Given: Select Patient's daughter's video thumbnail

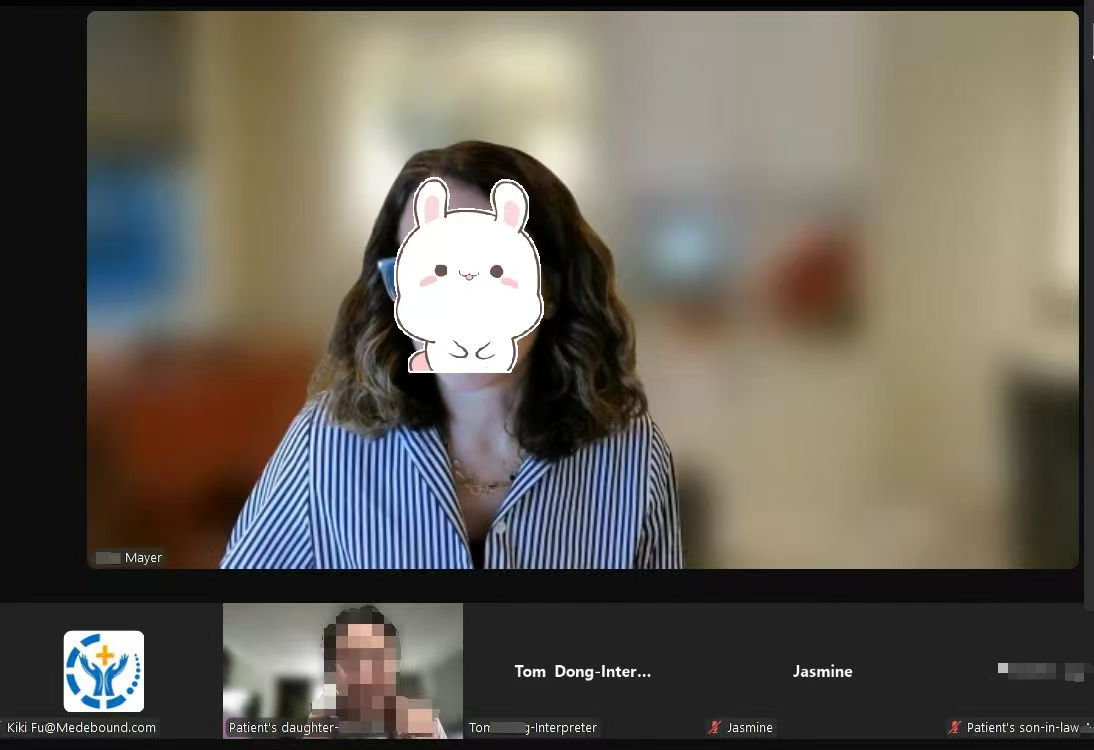Looking at the screenshot, I should [343, 672].
